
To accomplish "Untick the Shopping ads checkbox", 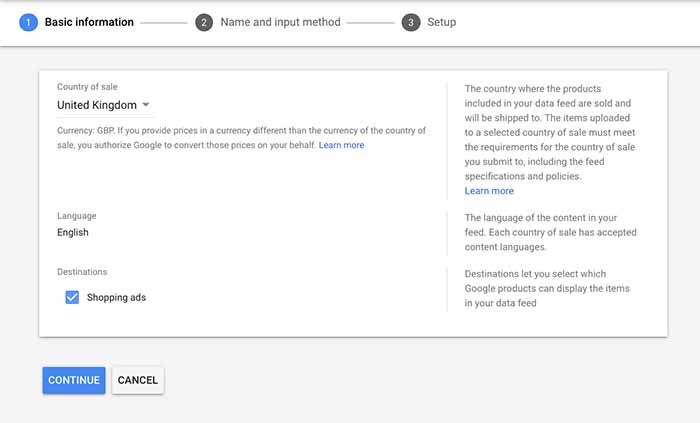I will [x=72, y=297].
